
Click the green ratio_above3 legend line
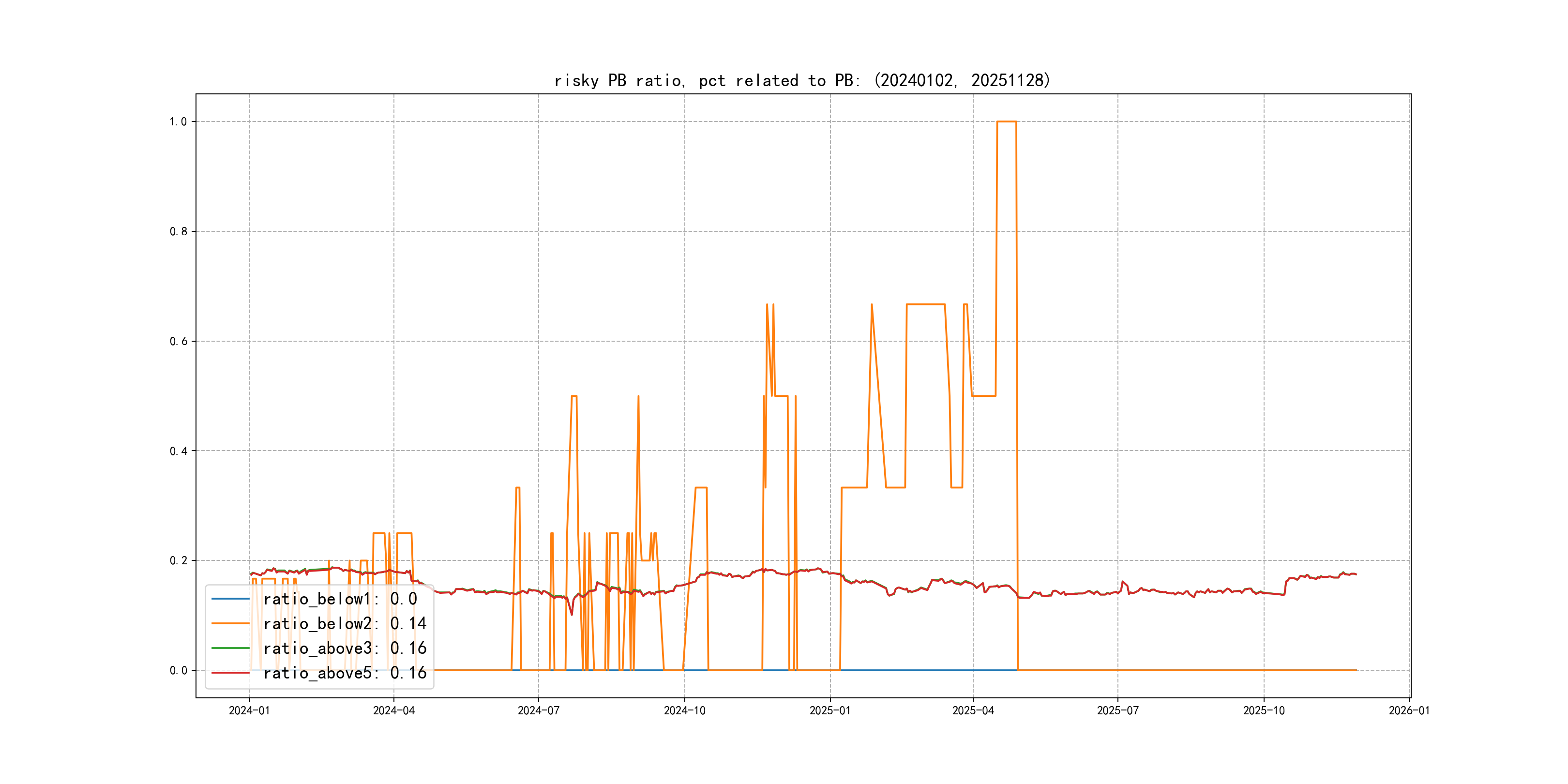pos(230,648)
